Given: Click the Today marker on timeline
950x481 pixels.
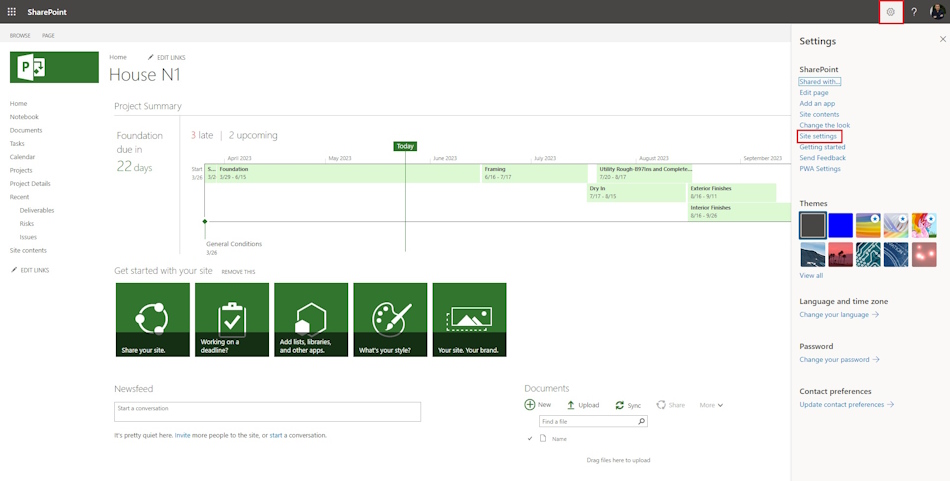Looking at the screenshot, I should pos(405,146).
